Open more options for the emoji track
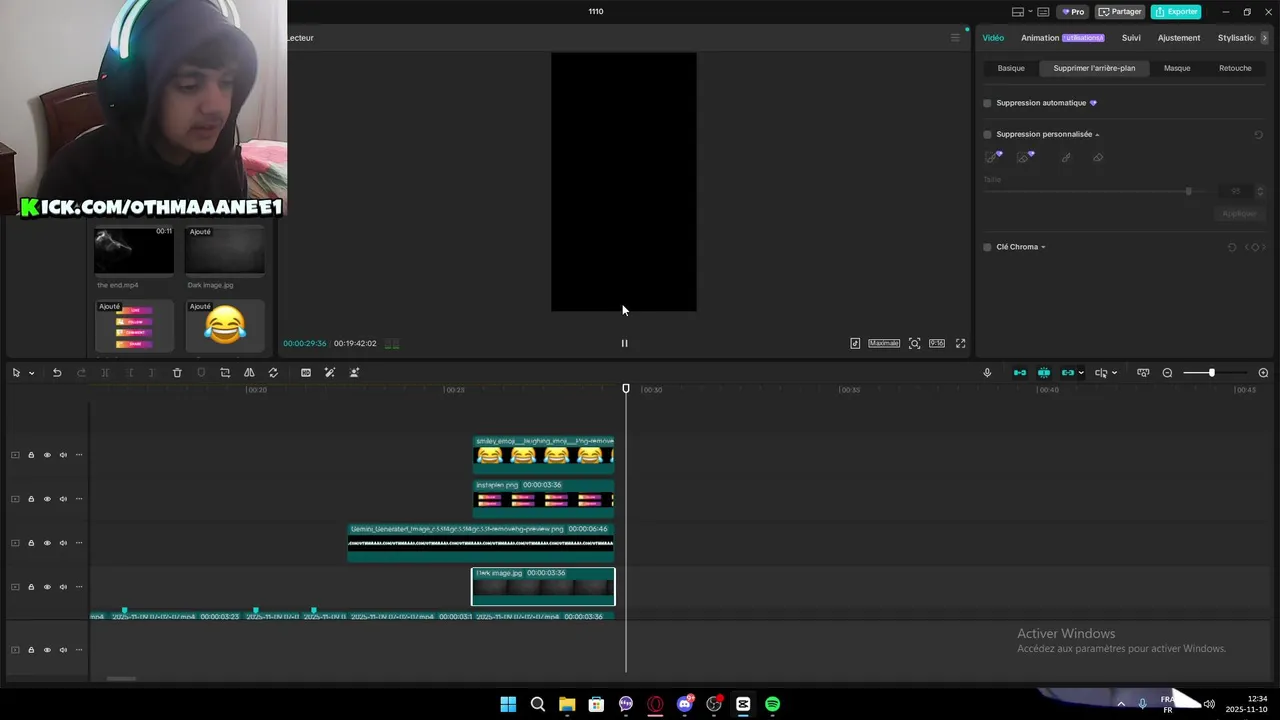The height and width of the screenshot is (720, 1280). [x=79, y=455]
